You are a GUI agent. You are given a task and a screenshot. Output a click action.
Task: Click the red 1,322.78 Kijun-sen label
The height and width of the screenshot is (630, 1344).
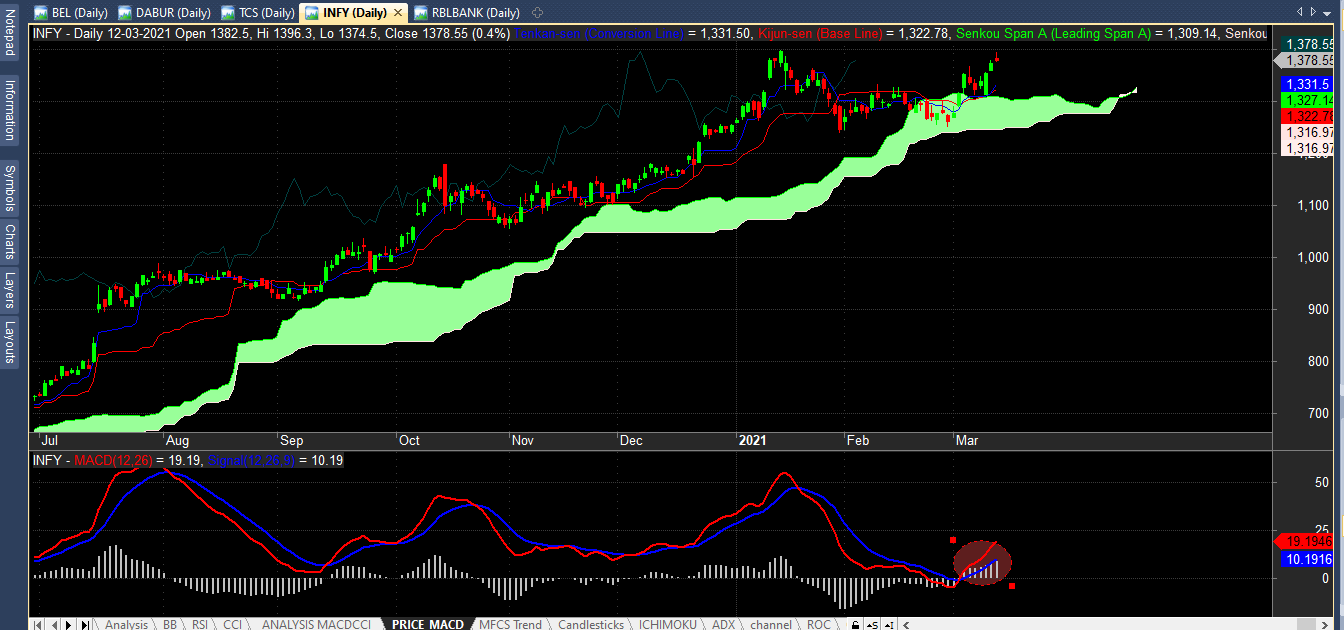(x=1308, y=116)
